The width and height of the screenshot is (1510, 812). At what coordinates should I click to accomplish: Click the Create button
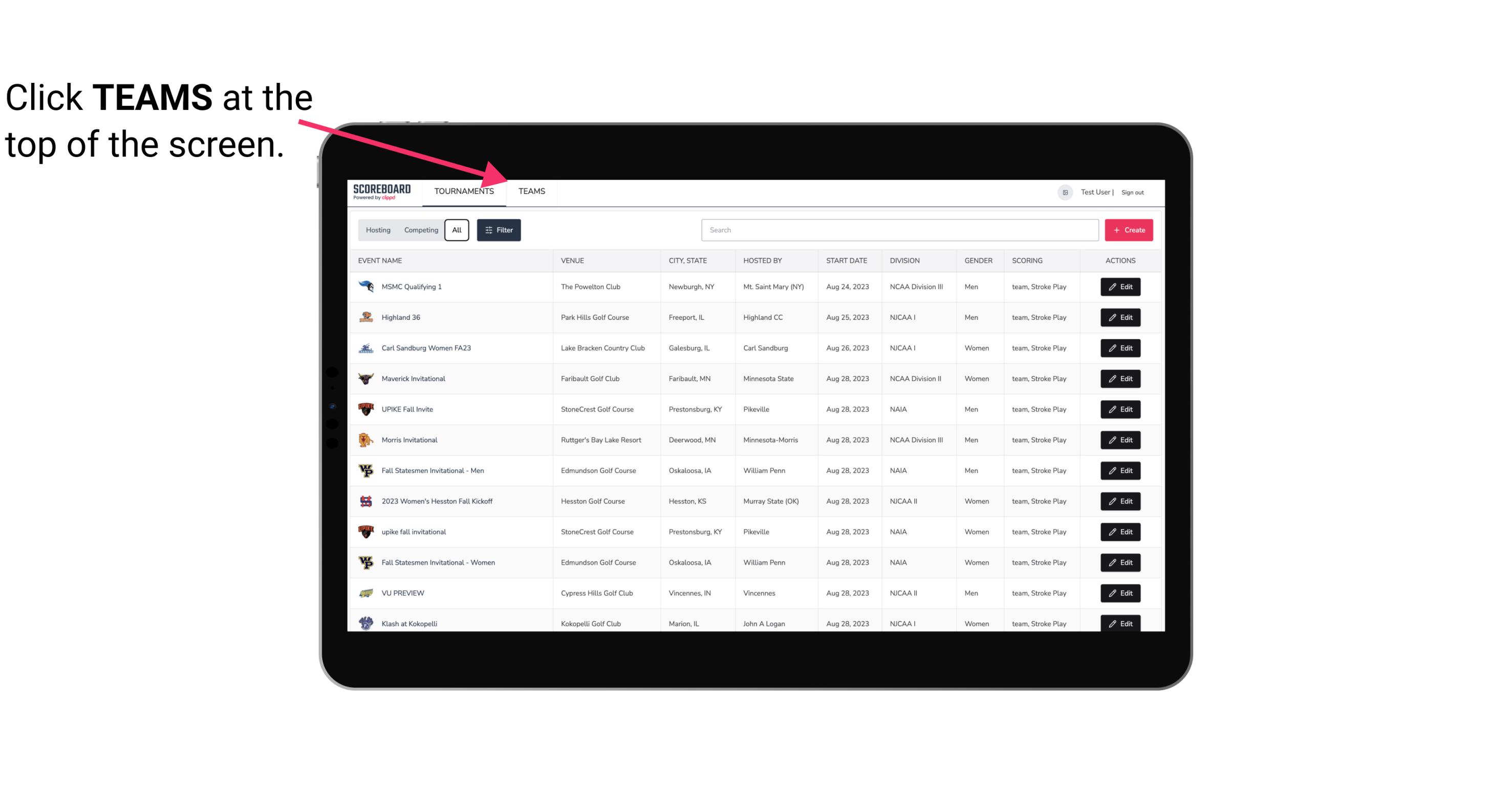pos(1129,229)
